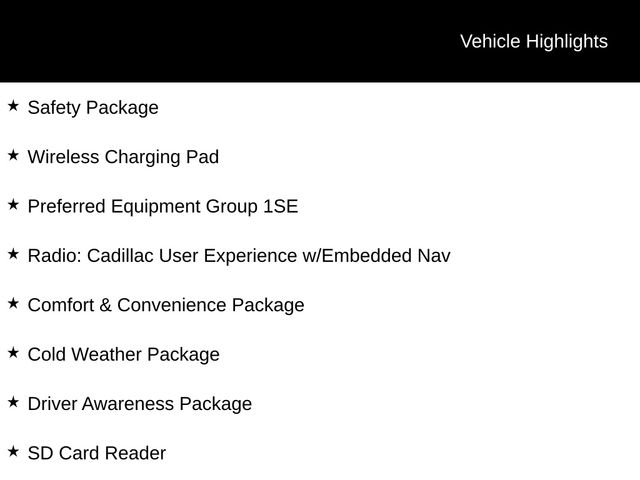Viewport: 640px width, 480px height.
Task: Click the star beside Driver Awareness Package
Action: coord(13,402)
